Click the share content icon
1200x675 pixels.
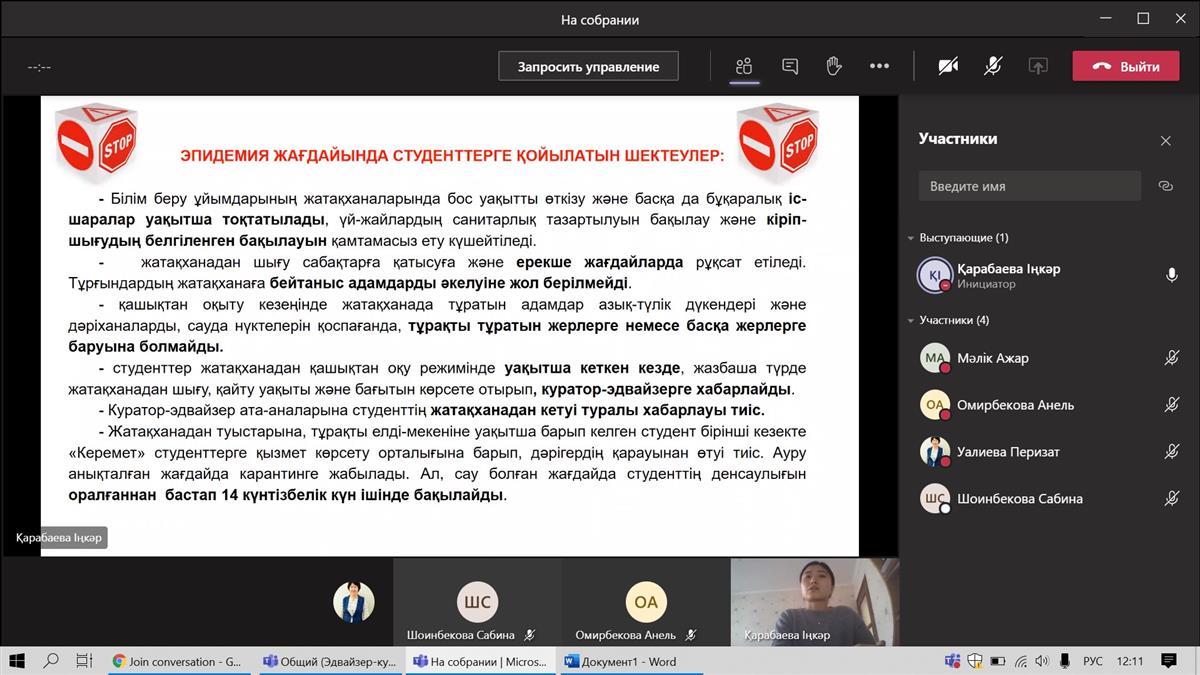(1038, 66)
